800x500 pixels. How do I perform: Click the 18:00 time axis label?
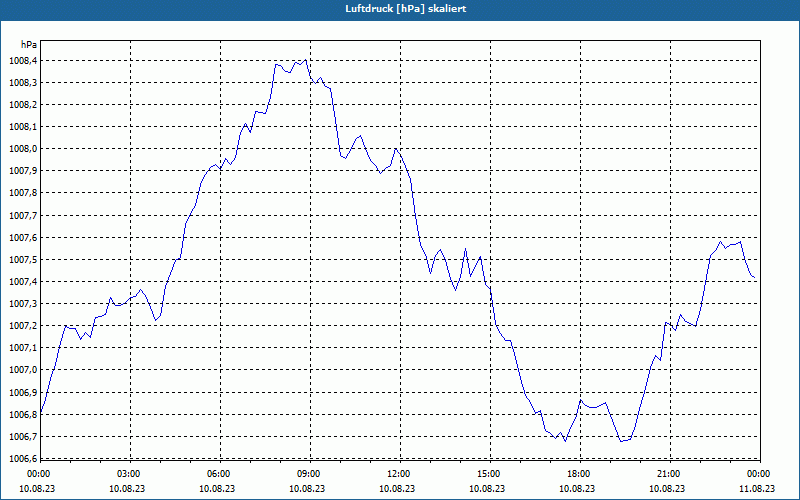580,474
